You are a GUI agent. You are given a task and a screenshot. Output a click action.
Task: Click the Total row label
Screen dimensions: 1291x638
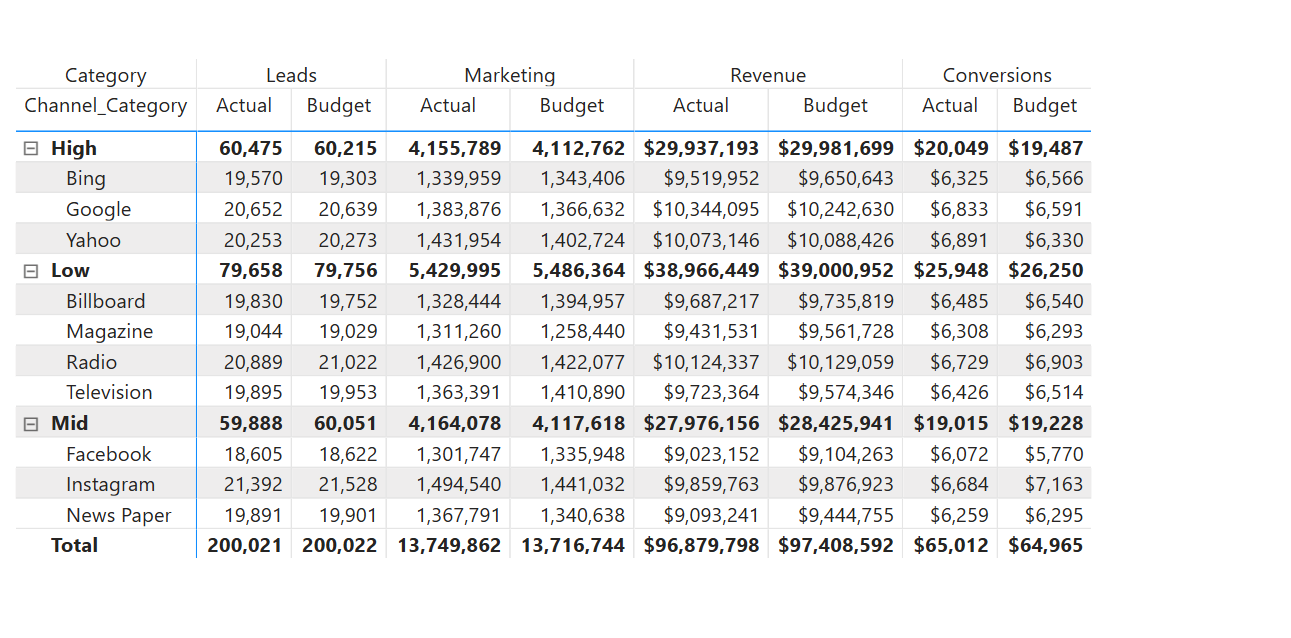[x=75, y=545]
